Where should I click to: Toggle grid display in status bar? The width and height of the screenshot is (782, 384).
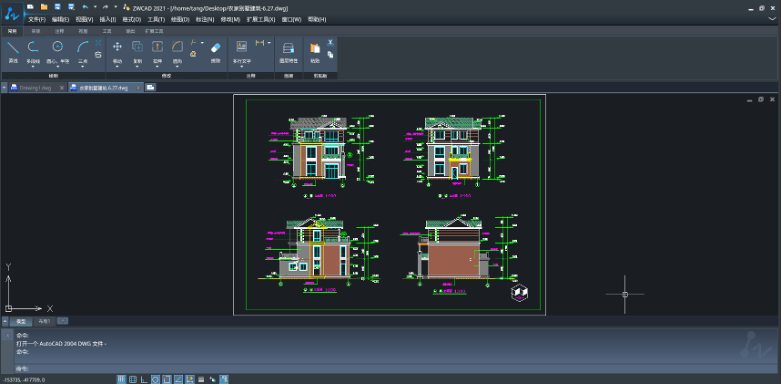tap(133, 380)
